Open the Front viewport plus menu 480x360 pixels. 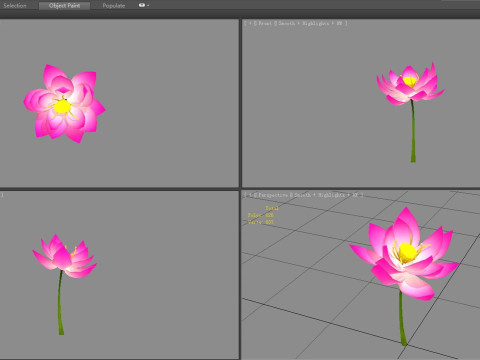pos(250,23)
